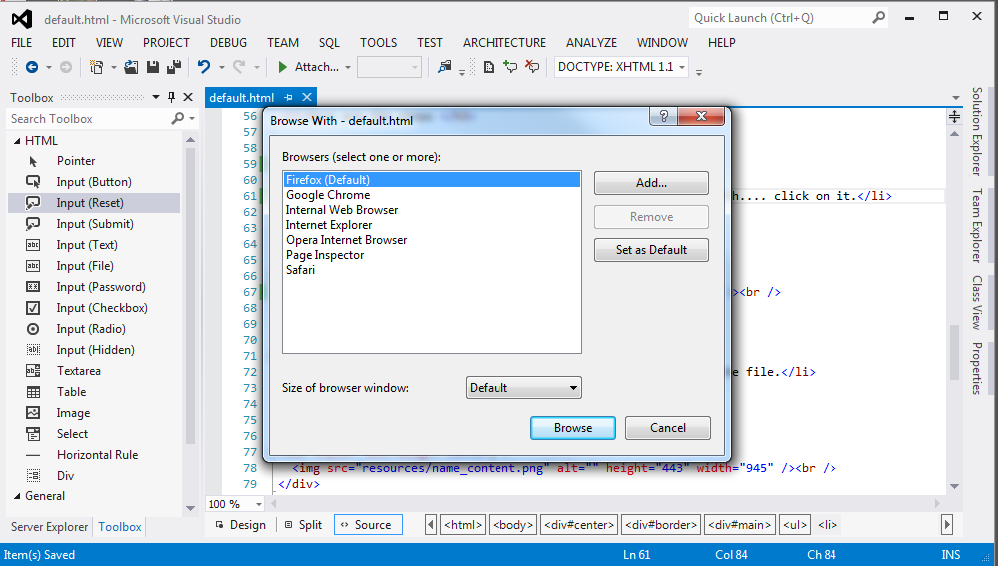998x566 pixels.
Task: Click the help question mark in dialog
Action: [661, 118]
